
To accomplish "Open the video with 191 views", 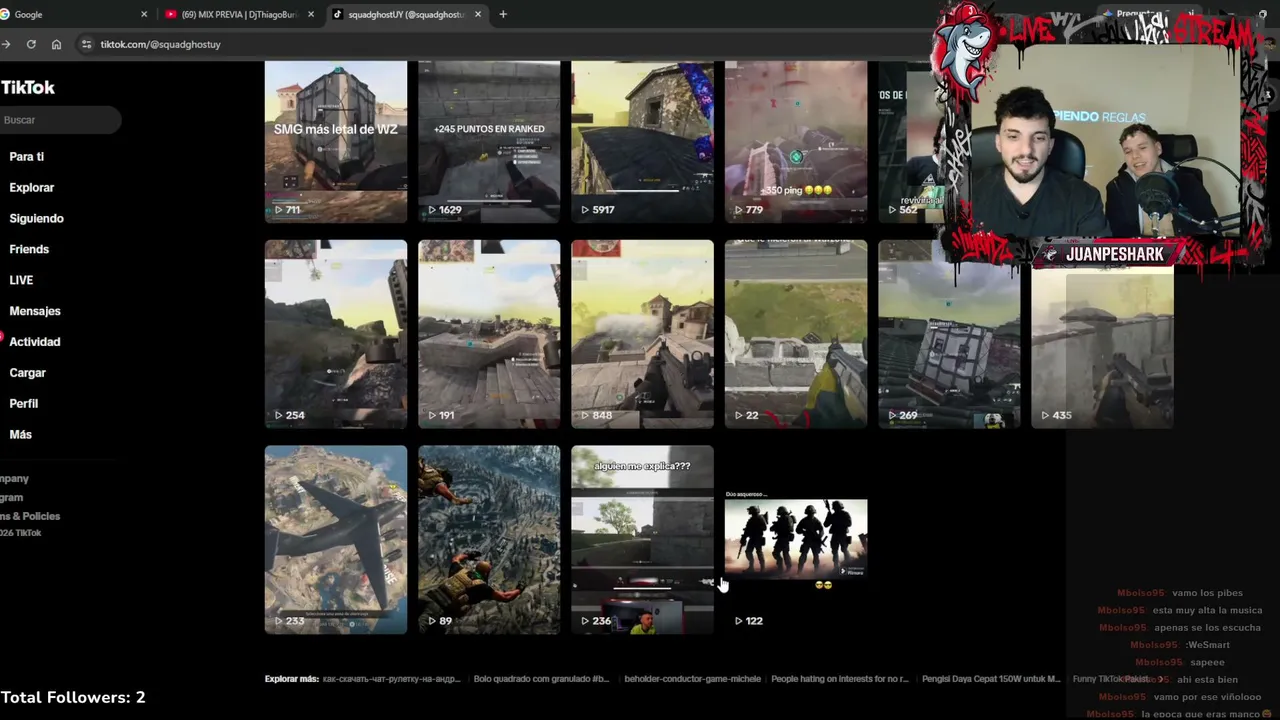I will coord(489,334).
